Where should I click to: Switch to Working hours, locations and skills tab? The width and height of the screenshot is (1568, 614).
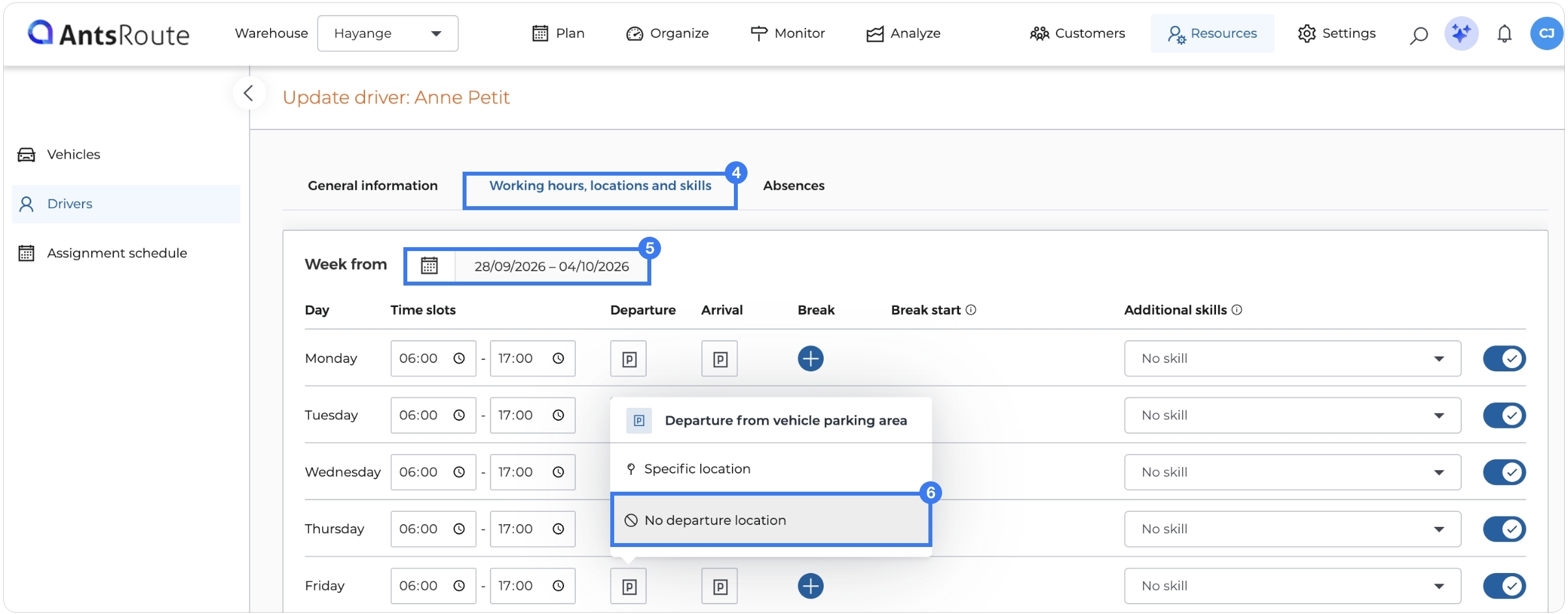coord(600,185)
